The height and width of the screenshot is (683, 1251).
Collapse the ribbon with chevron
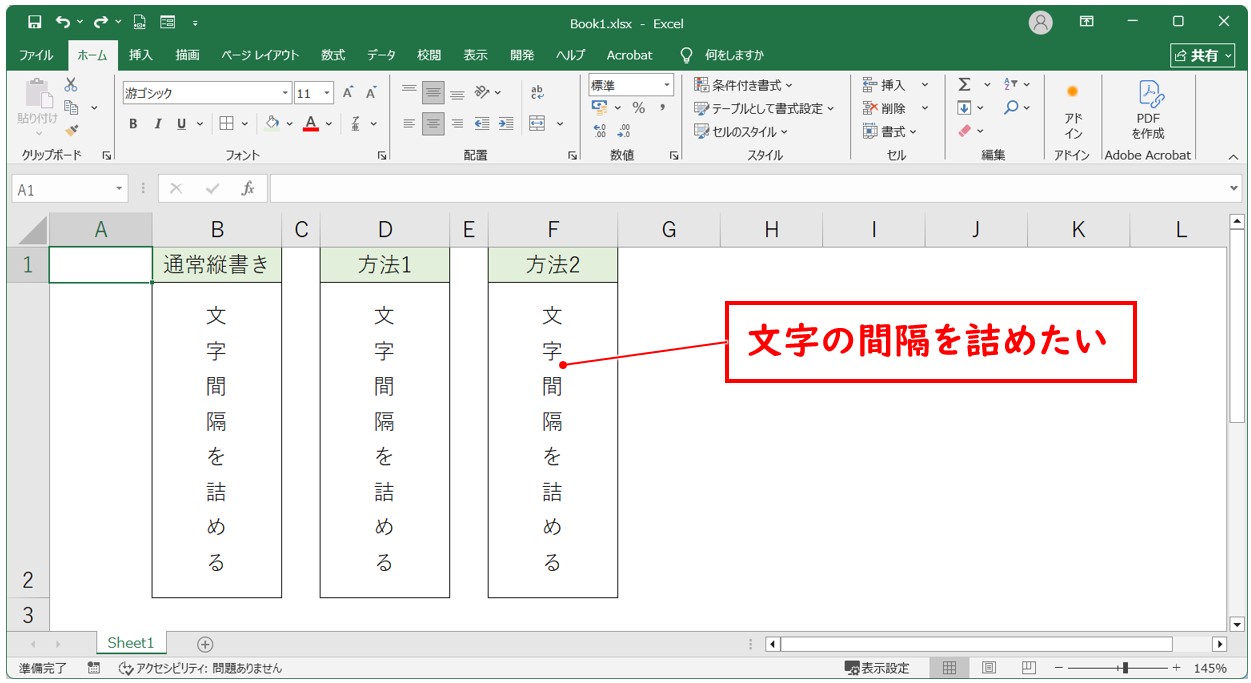(x=1232, y=156)
